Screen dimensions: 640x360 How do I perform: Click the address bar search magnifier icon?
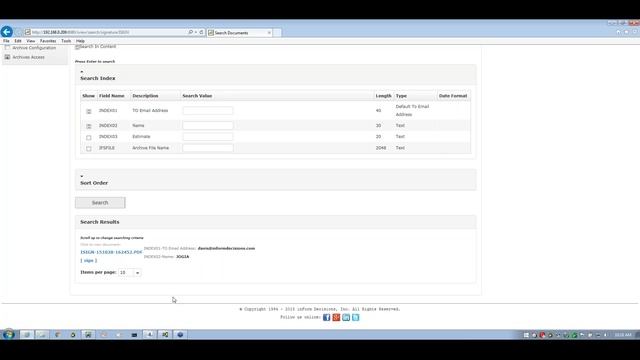(x=190, y=32)
